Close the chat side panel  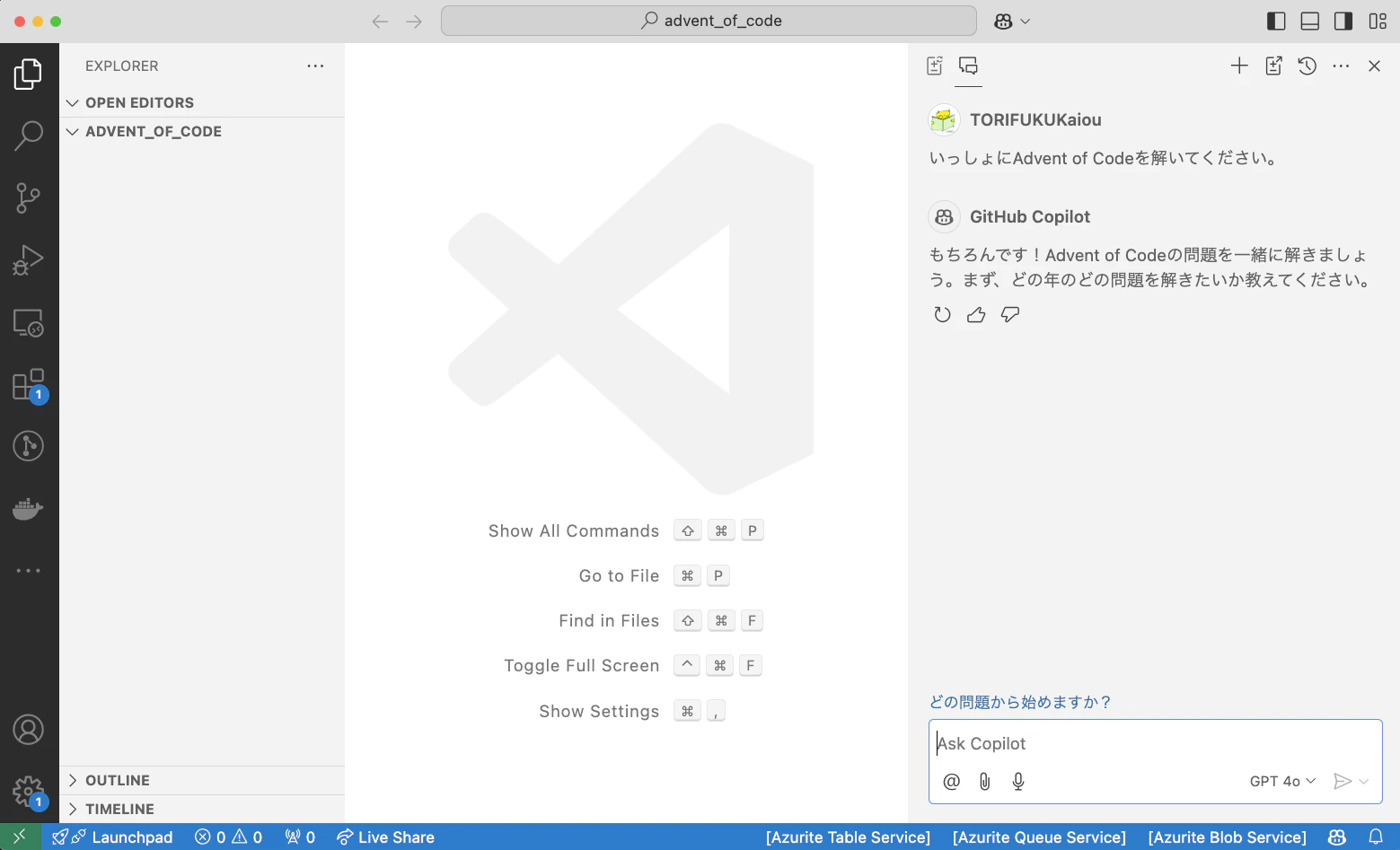[1374, 66]
